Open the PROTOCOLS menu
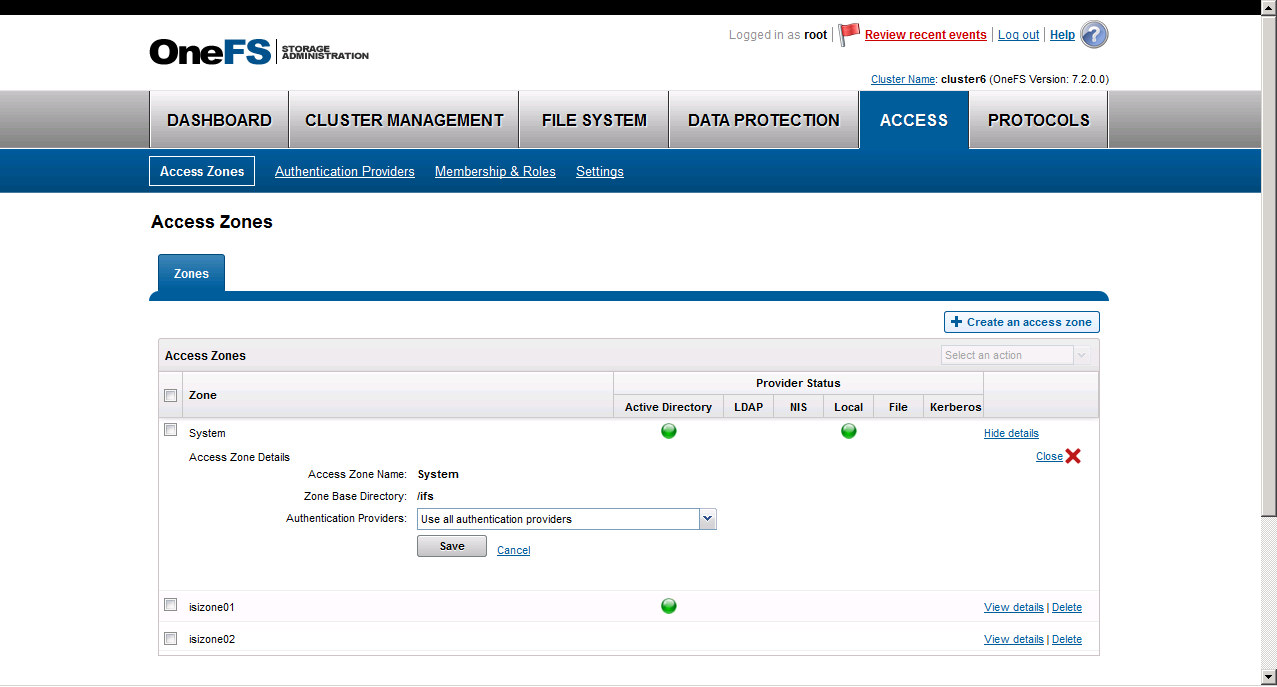 coord(1039,120)
